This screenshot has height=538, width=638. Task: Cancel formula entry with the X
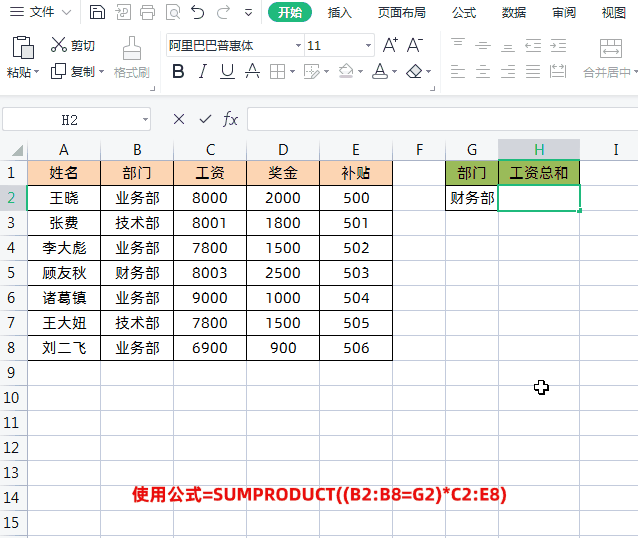(x=179, y=119)
